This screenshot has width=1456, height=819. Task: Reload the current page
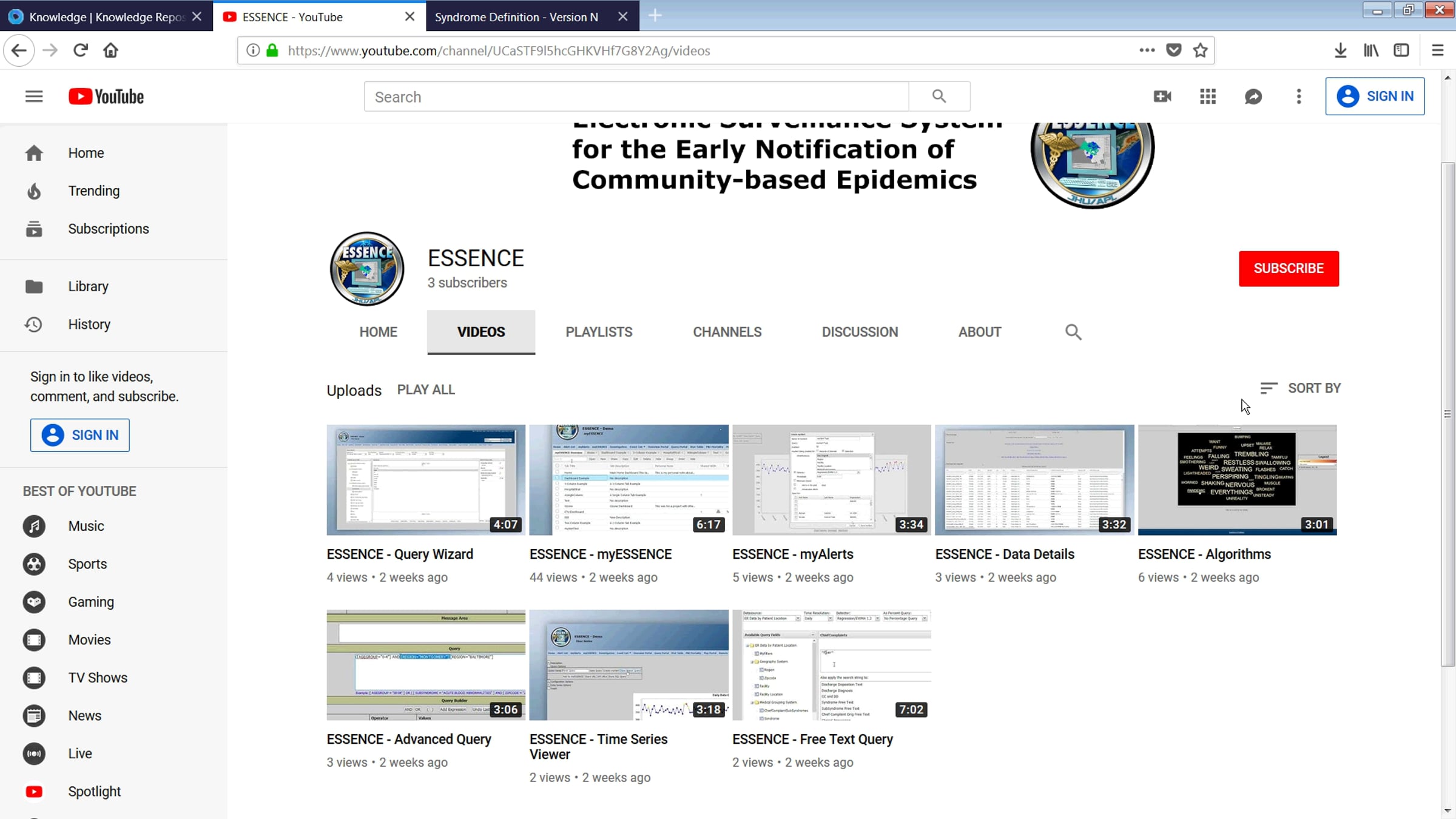81,50
